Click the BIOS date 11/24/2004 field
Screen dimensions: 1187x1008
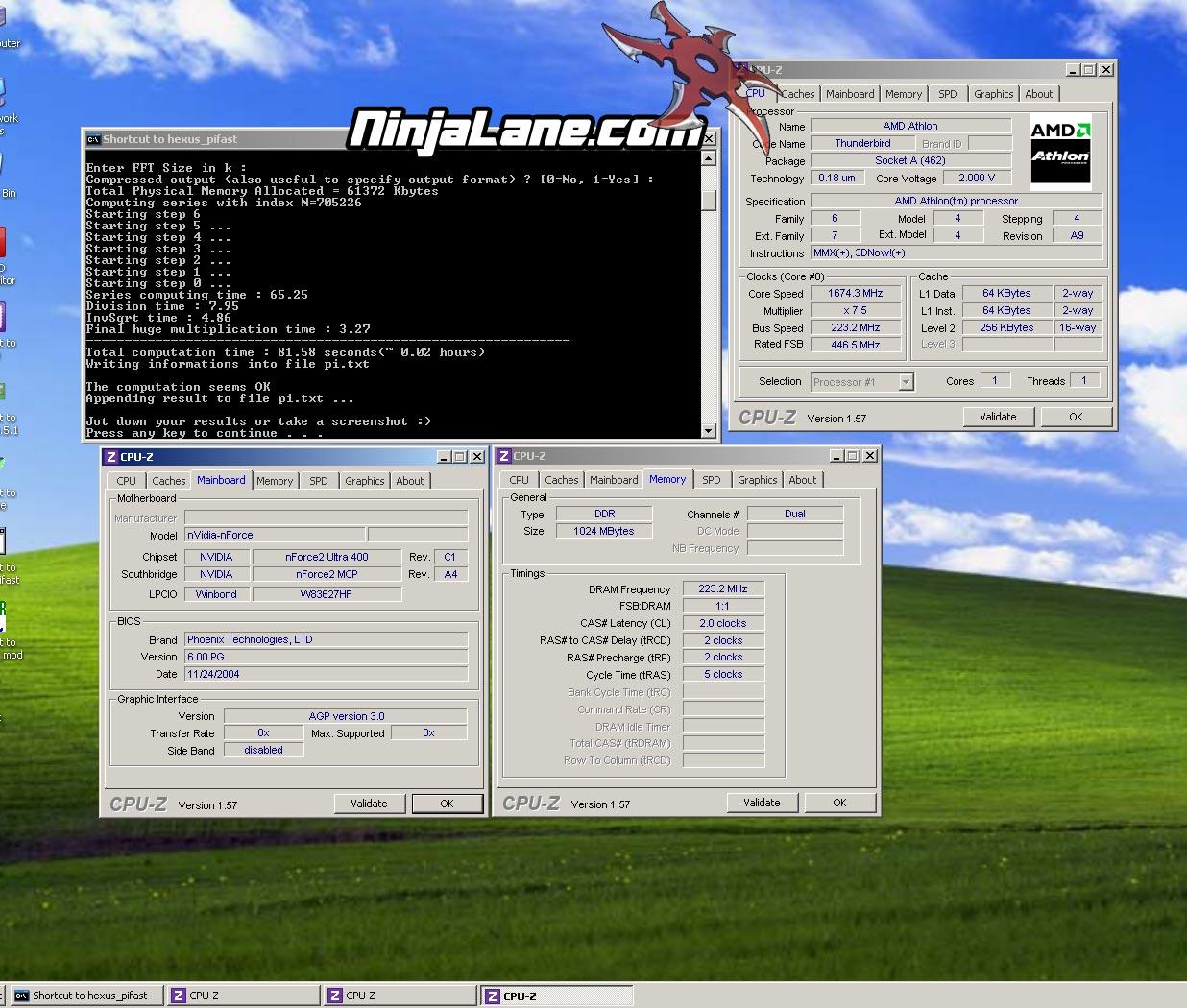coord(326,674)
